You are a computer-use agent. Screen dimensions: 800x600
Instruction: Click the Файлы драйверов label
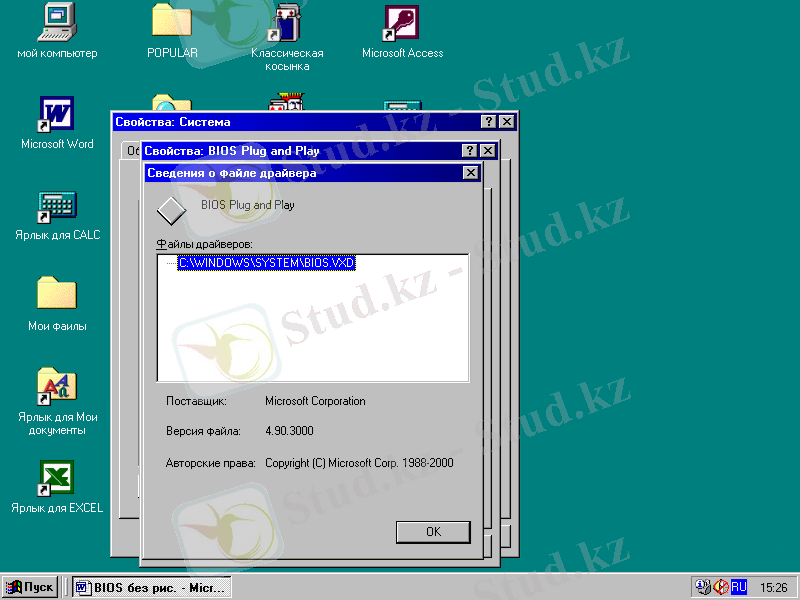[x=204, y=244]
